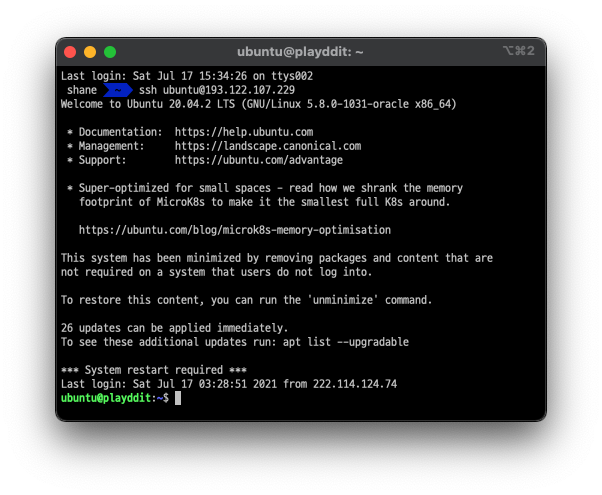The height and width of the screenshot is (495, 602).
Task: Click the https://landscape.canonical.com link
Action: coord(268,146)
